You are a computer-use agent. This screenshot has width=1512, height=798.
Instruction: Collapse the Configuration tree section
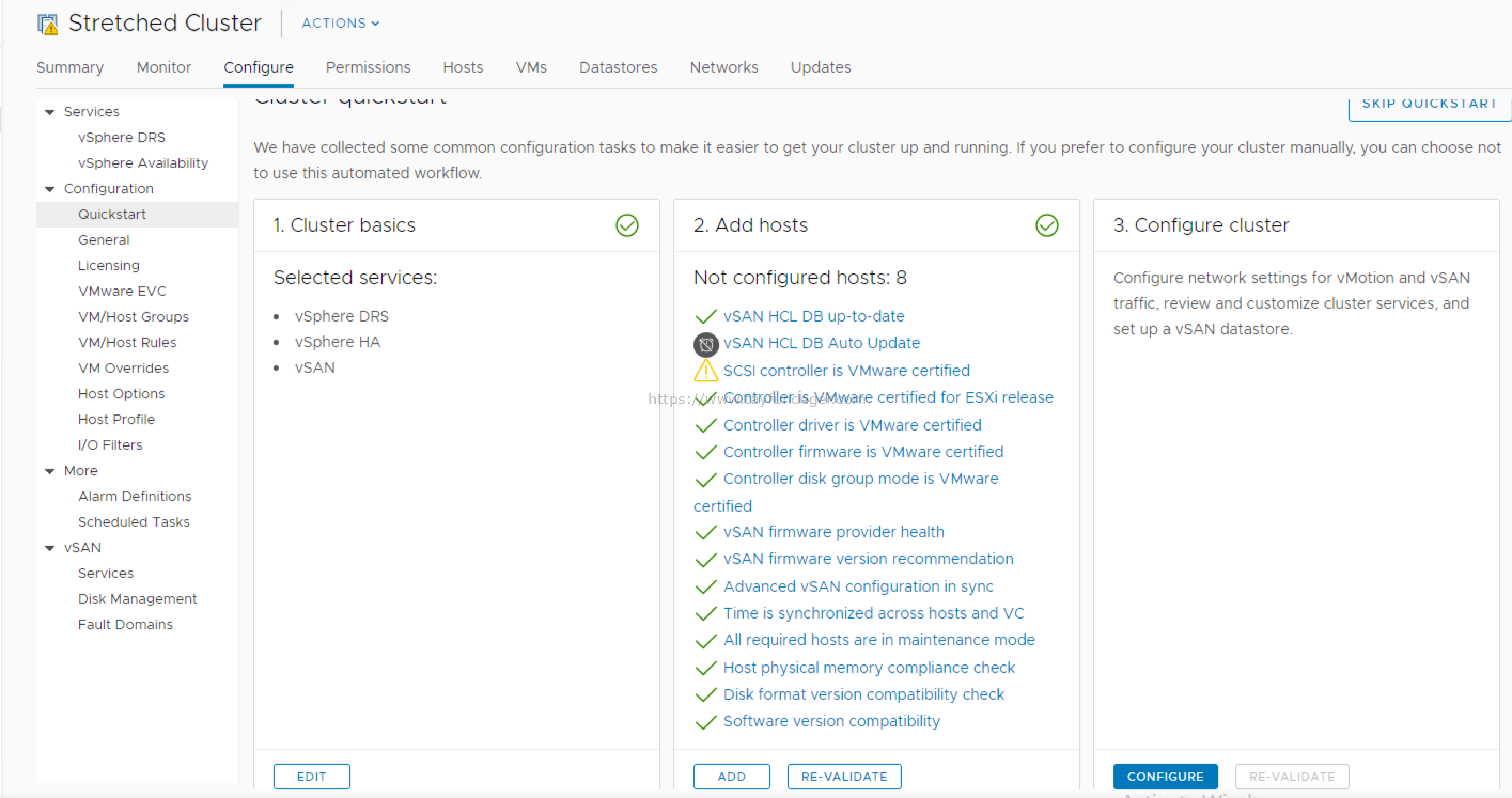50,189
